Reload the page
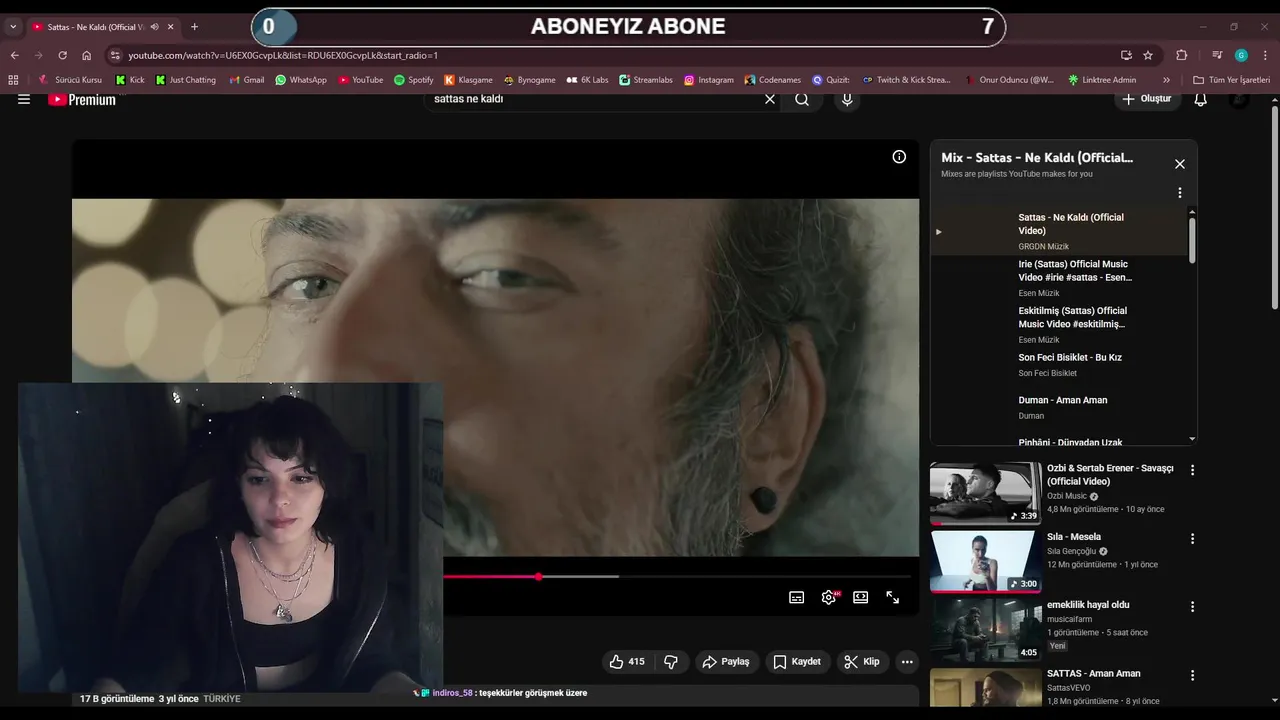Viewport: 1280px width, 720px height. [x=62, y=55]
